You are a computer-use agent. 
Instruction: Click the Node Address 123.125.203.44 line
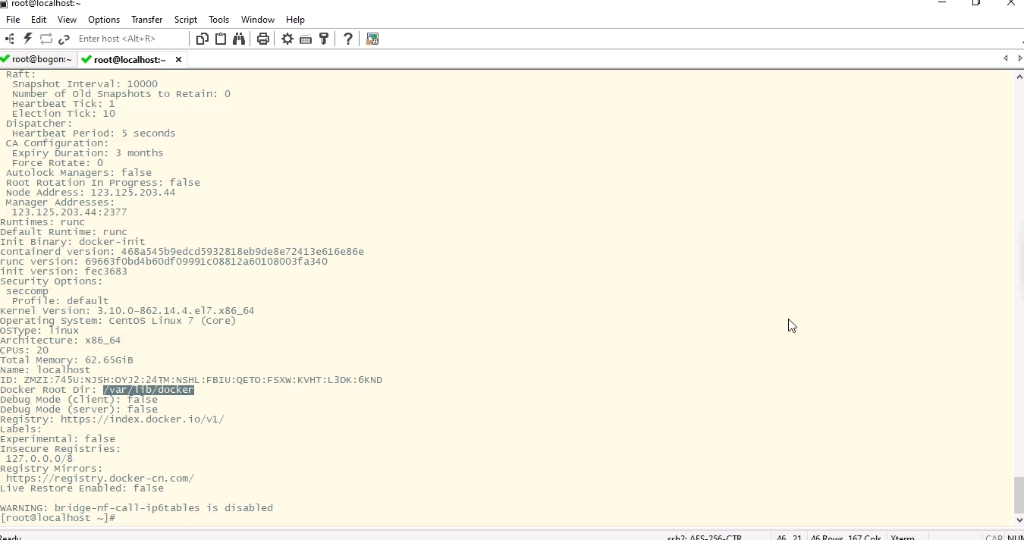coord(91,193)
